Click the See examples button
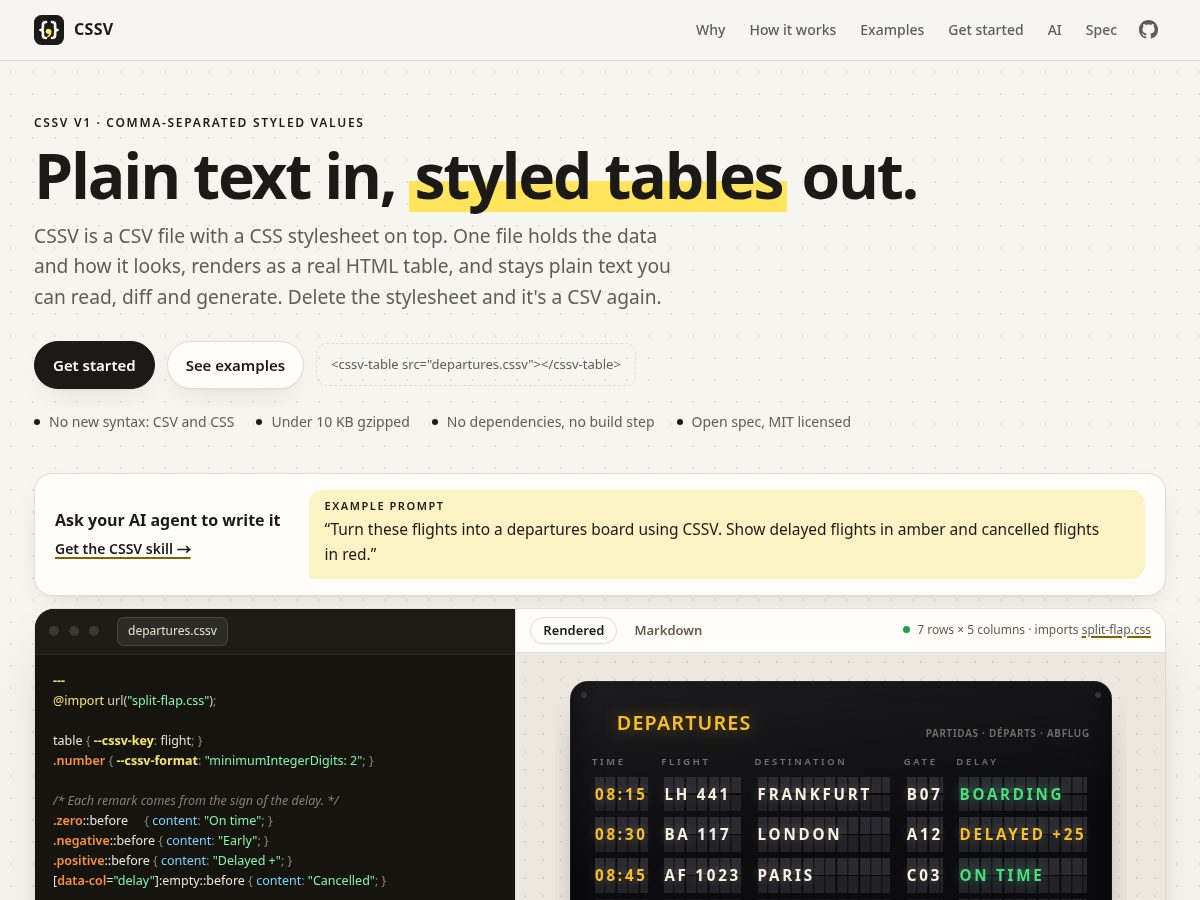This screenshot has height=900, width=1200. pos(235,365)
